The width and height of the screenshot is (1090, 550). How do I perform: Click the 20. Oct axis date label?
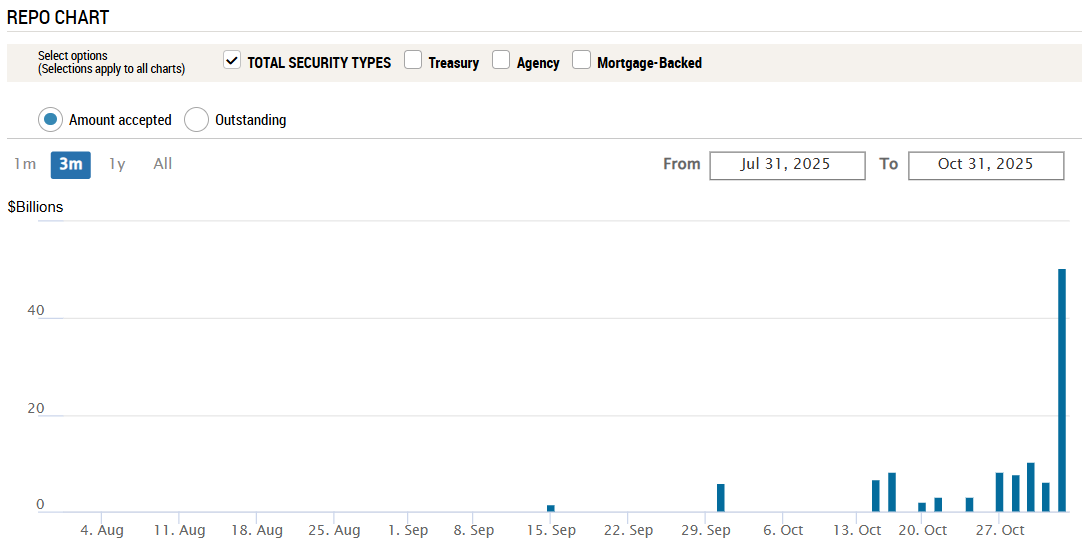tap(922, 530)
